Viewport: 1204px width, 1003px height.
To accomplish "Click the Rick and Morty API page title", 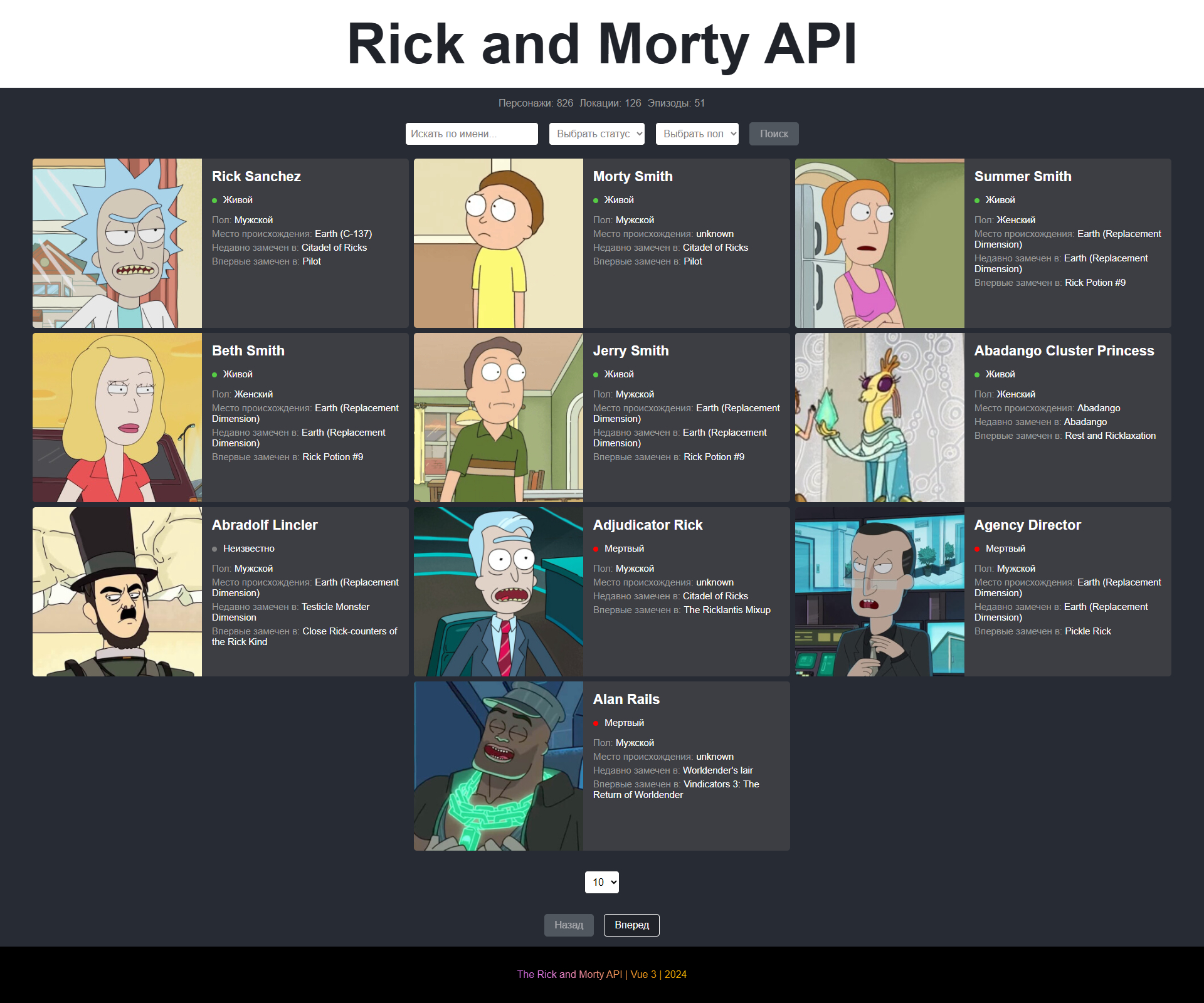I will pos(602,44).
